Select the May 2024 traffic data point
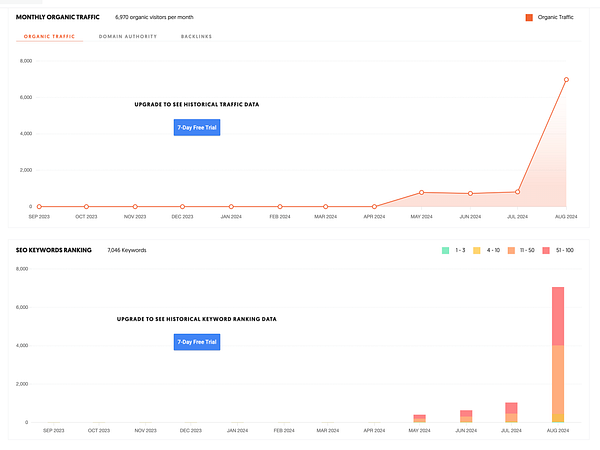Image resolution: width=600 pixels, height=450 pixels. pos(422,192)
